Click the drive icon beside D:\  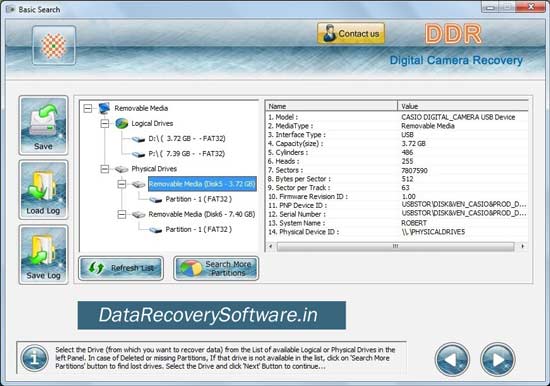coord(138,139)
